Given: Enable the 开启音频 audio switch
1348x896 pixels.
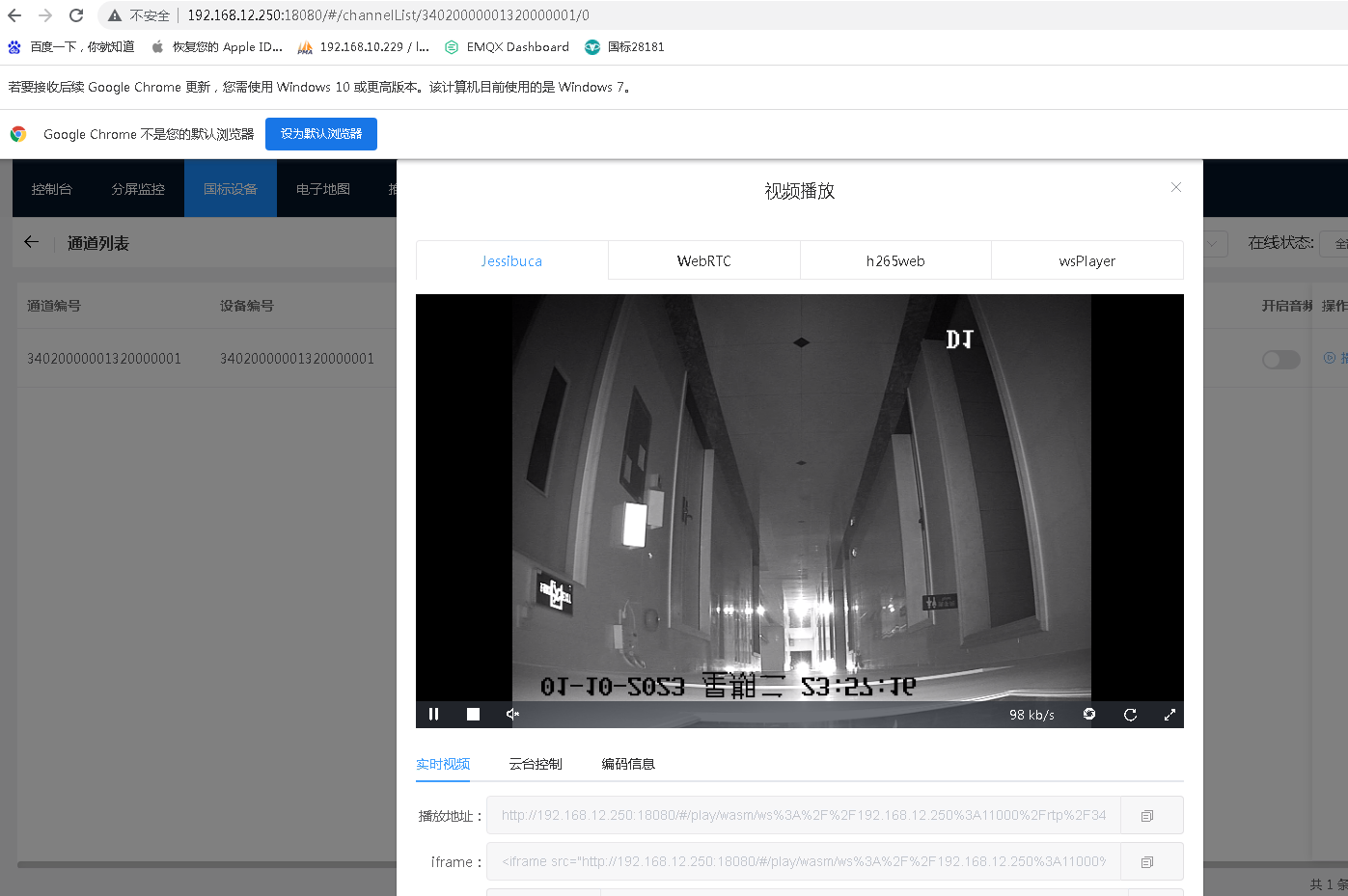Looking at the screenshot, I should pyautogui.click(x=1280, y=358).
